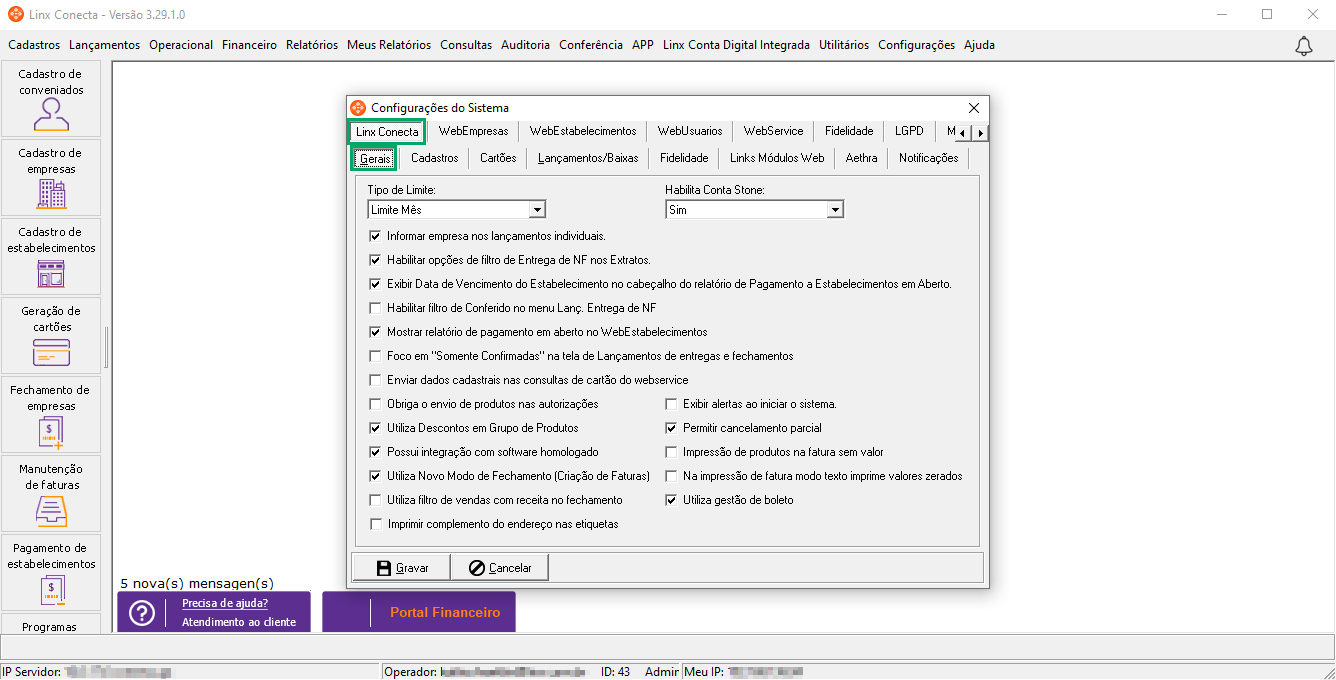
Task: Close the Configurações do Sistema dialog
Action: pos(974,108)
